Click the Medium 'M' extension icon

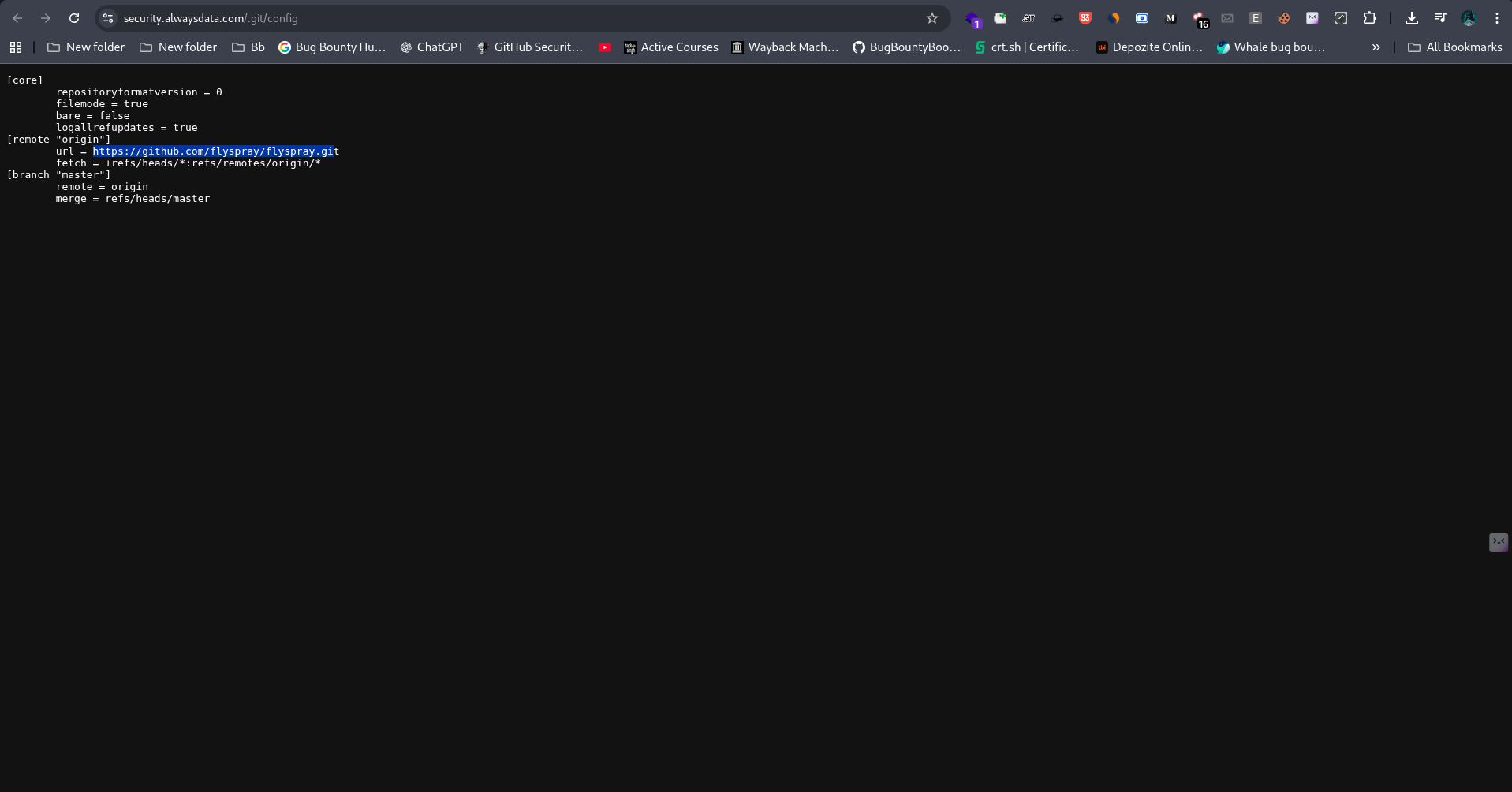tap(1170, 18)
